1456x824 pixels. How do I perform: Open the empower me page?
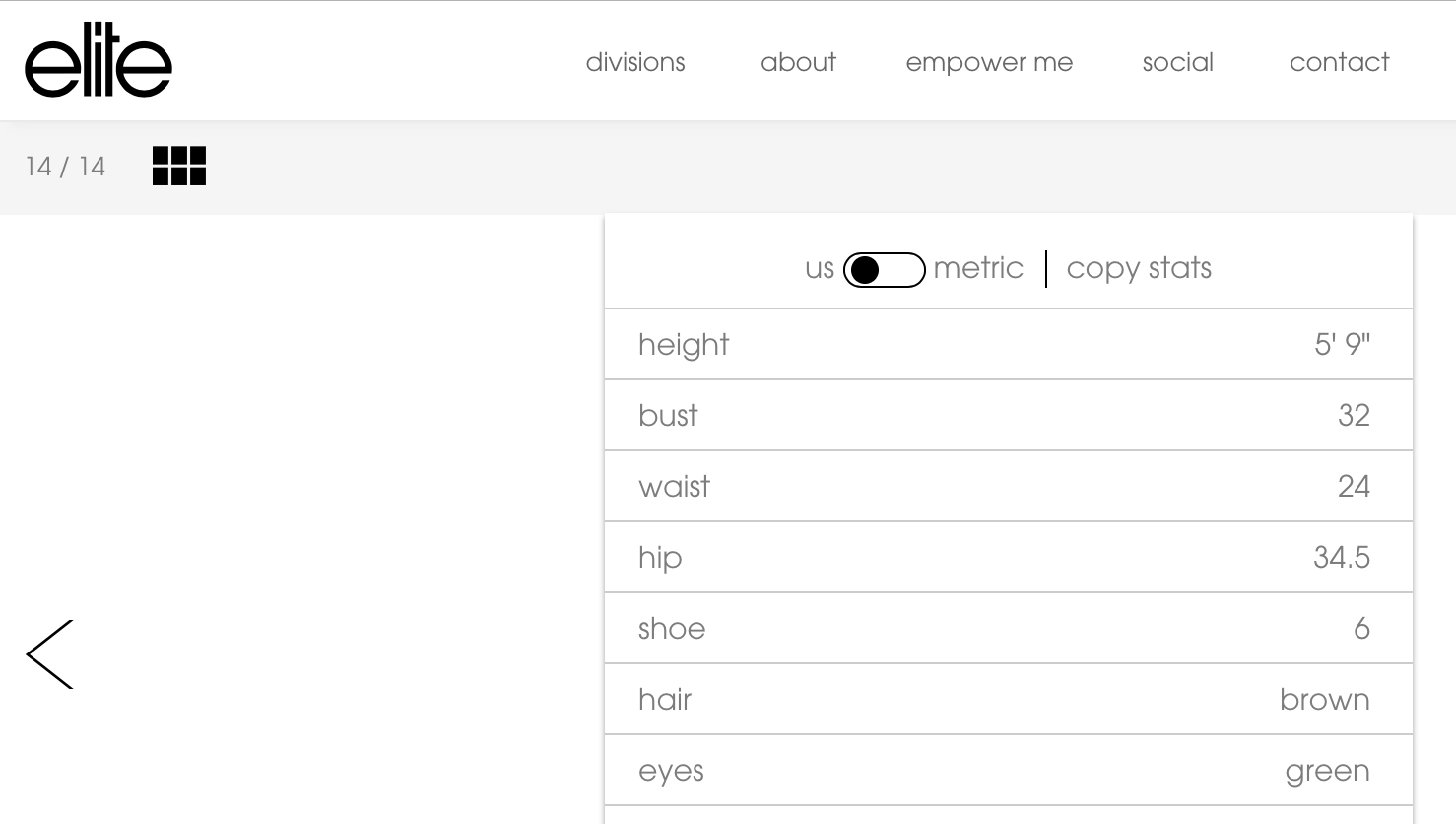989,63
